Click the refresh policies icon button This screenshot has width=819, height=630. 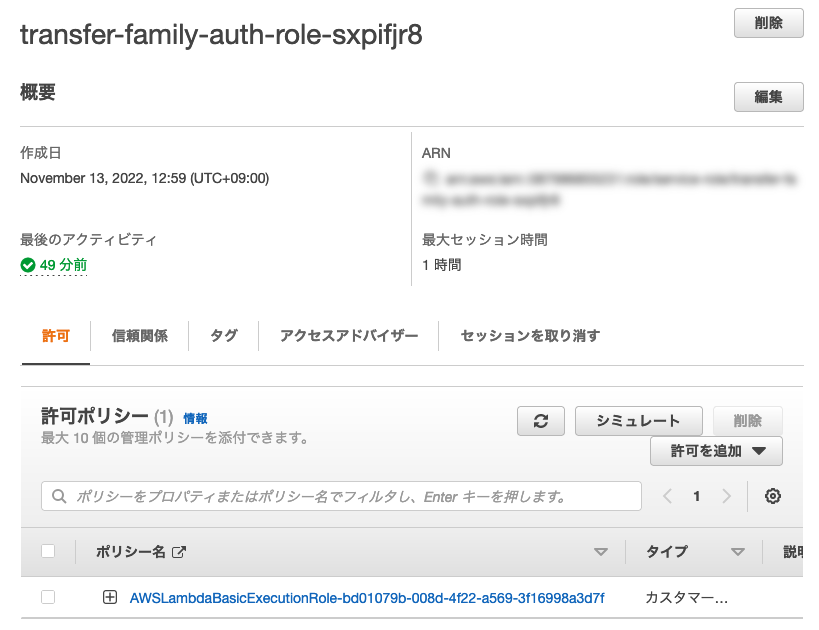(x=541, y=421)
